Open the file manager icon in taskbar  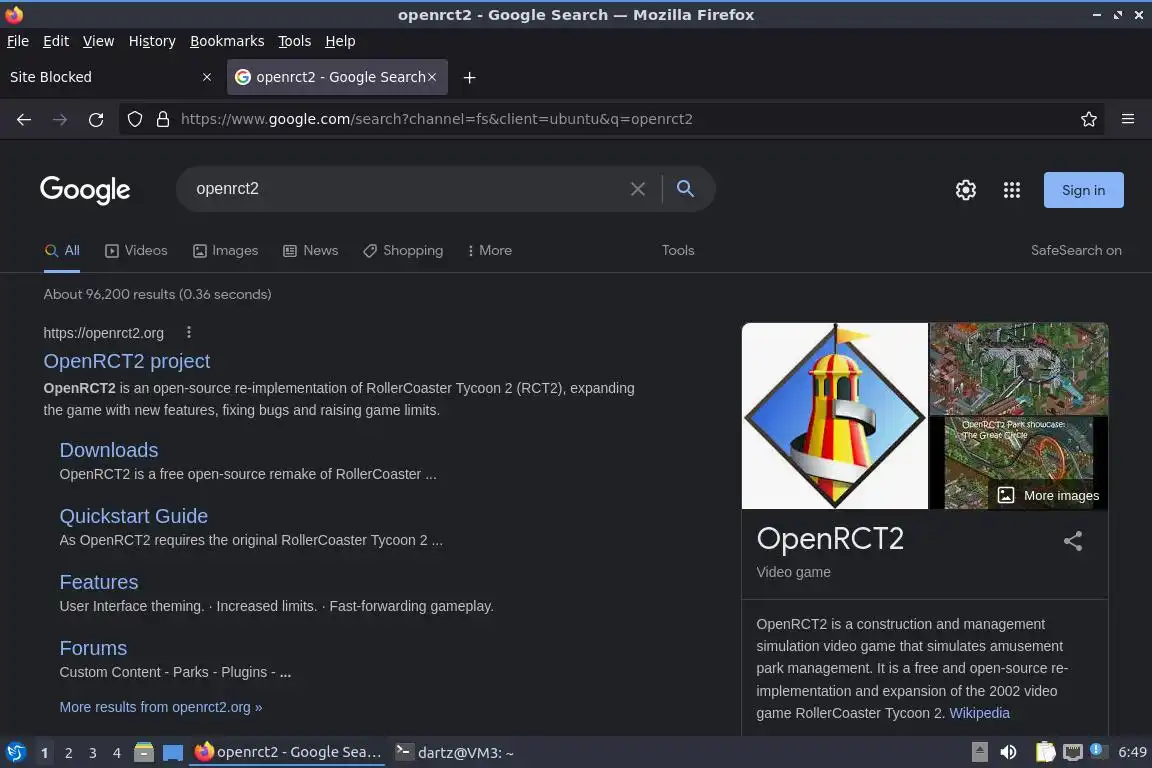pyautogui.click(x=144, y=752)
